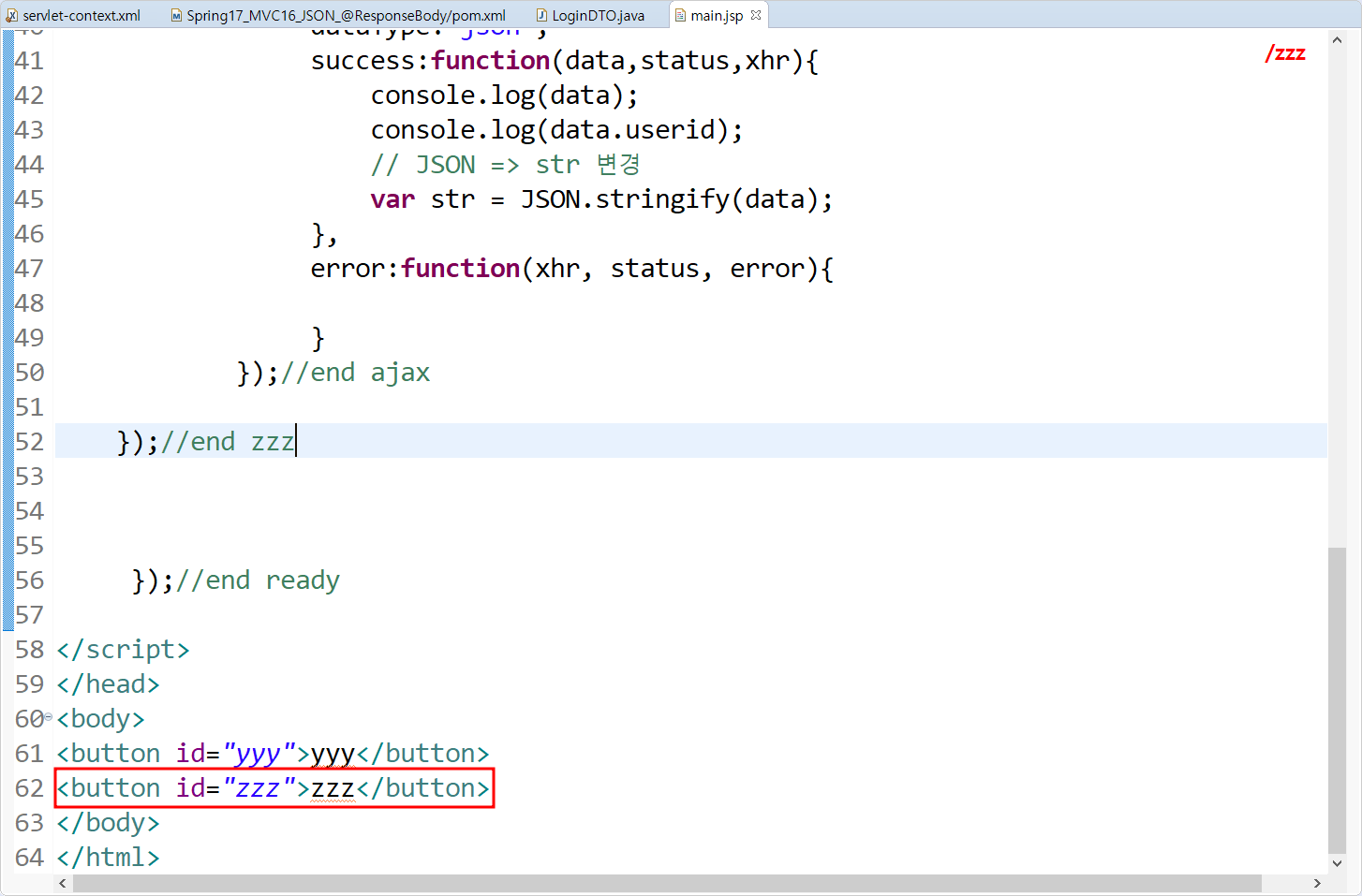Click the 'error:function(xhr, status, error){' line
This screenshot has height=896, width=1362.
572,269
